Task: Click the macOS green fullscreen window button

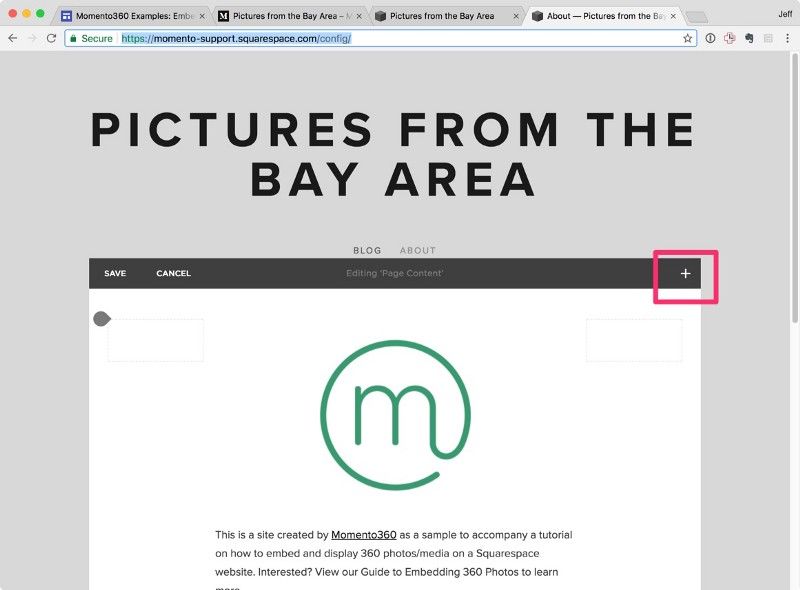Action: pyautogui.click(x=40, y=14)
